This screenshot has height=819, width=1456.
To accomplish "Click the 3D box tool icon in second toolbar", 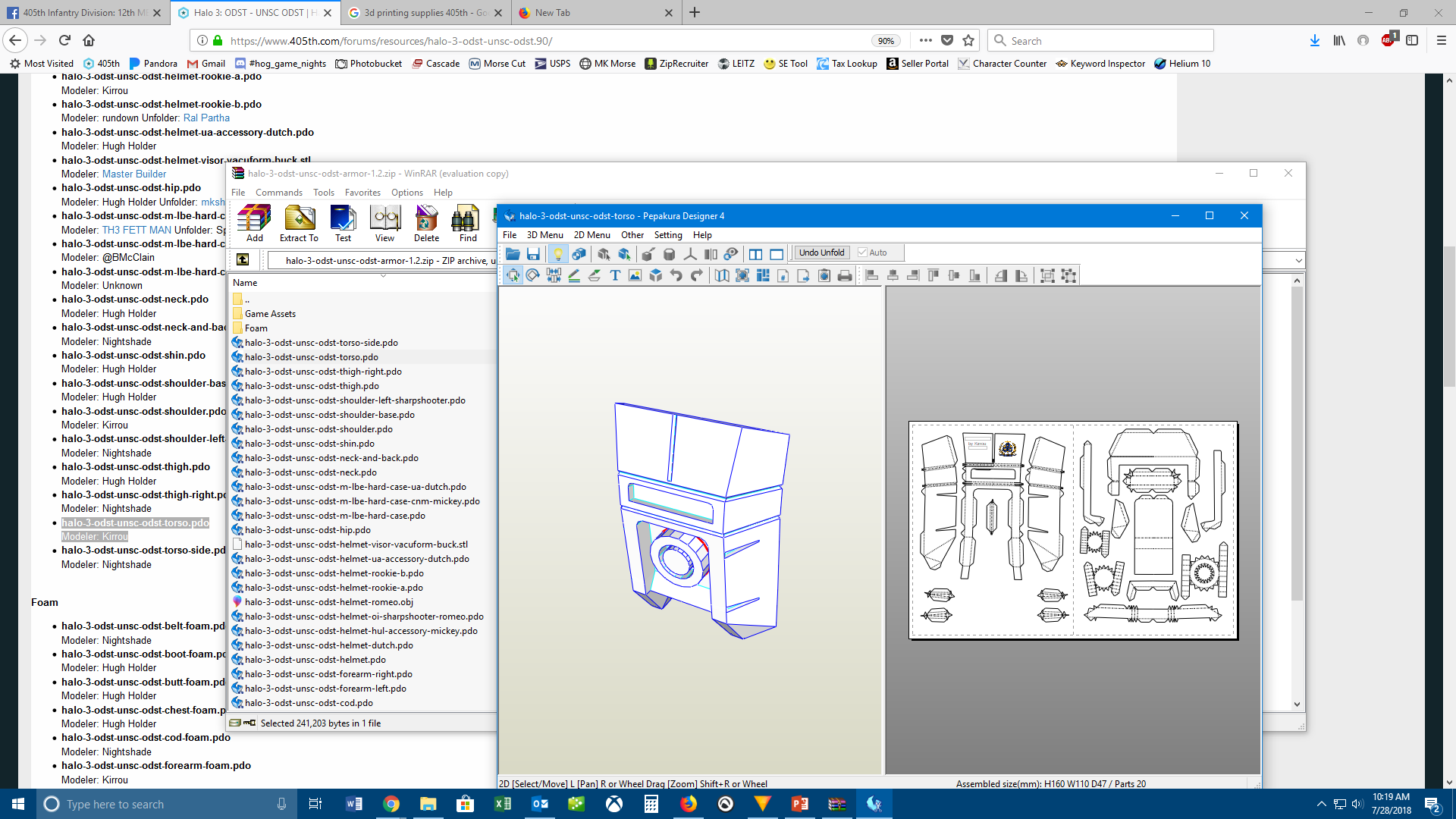I will (x=656, y=275).
